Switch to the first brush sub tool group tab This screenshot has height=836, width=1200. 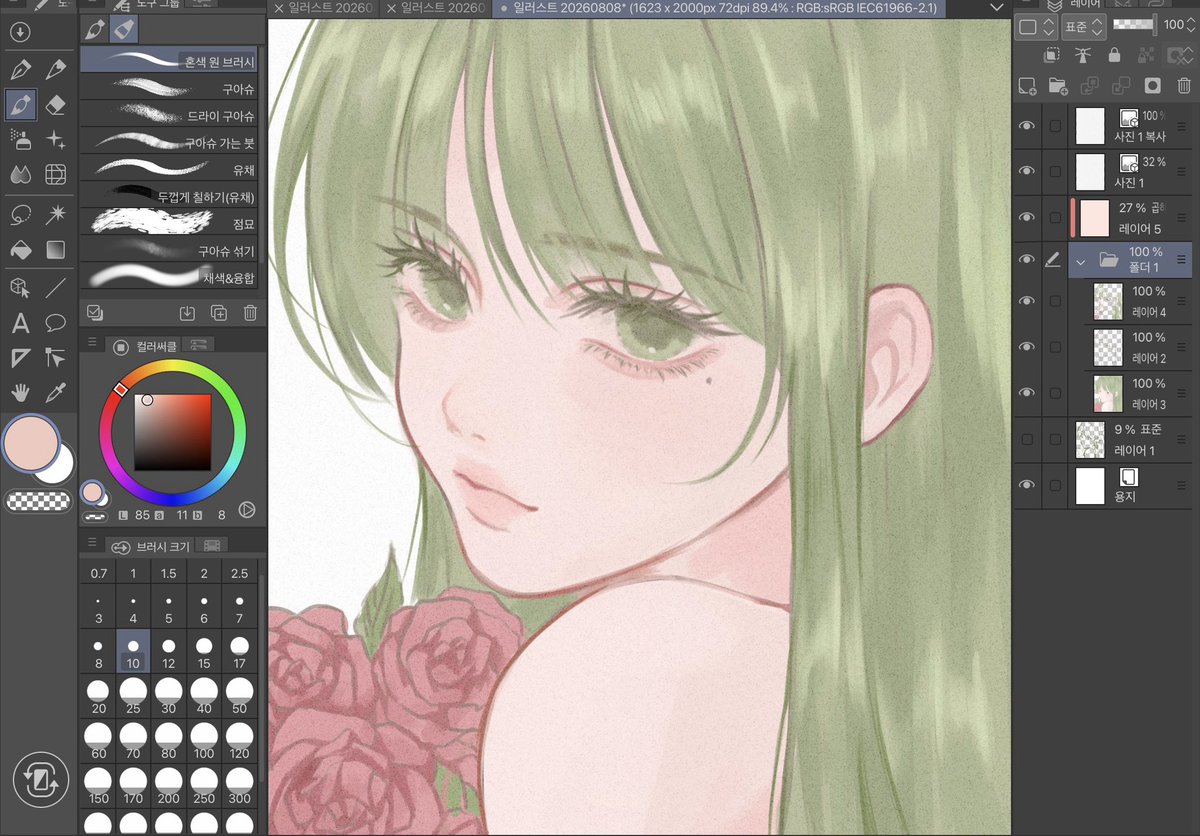tap(94, 29)
